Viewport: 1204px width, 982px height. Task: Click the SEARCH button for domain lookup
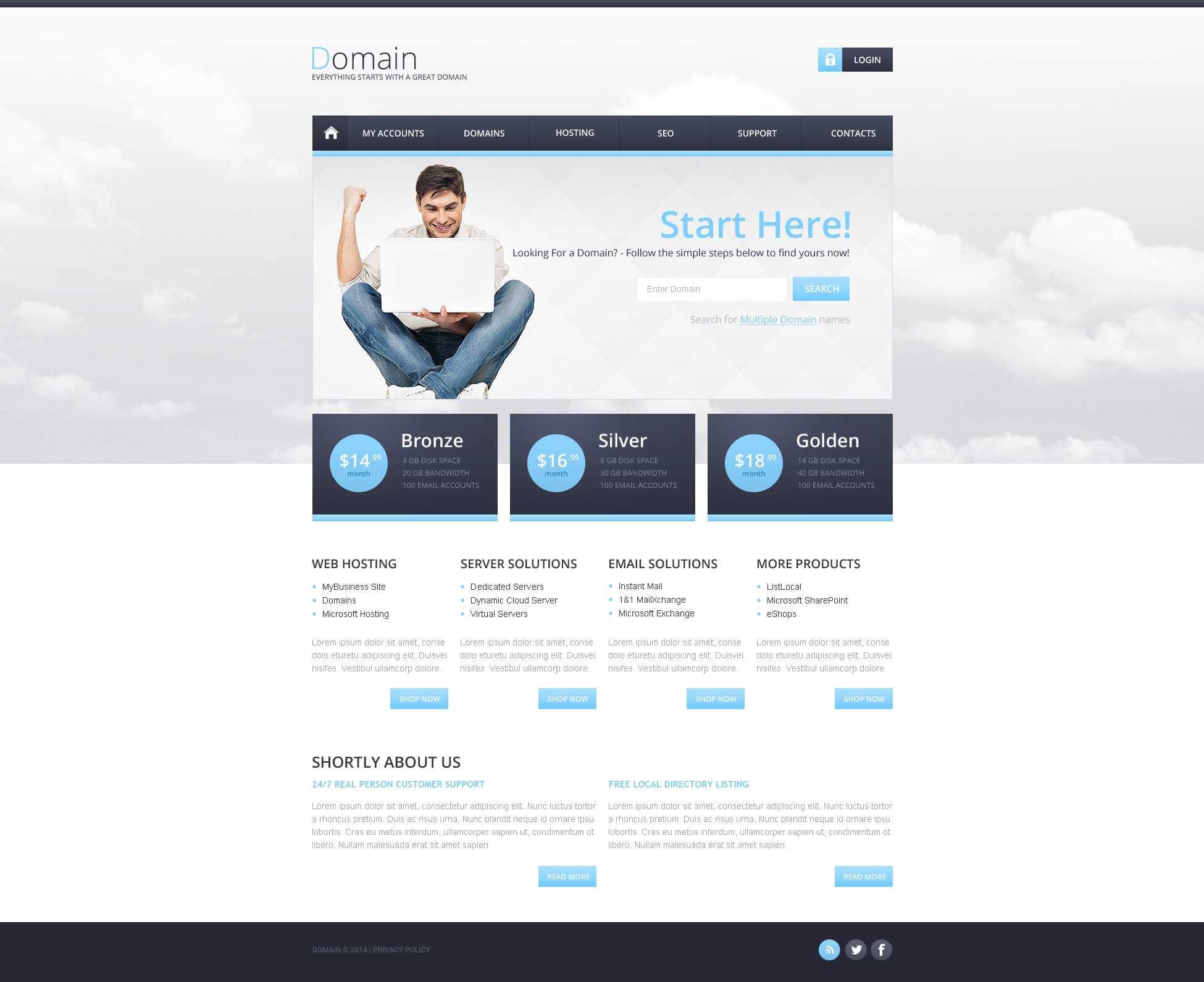tap(821, 289)
